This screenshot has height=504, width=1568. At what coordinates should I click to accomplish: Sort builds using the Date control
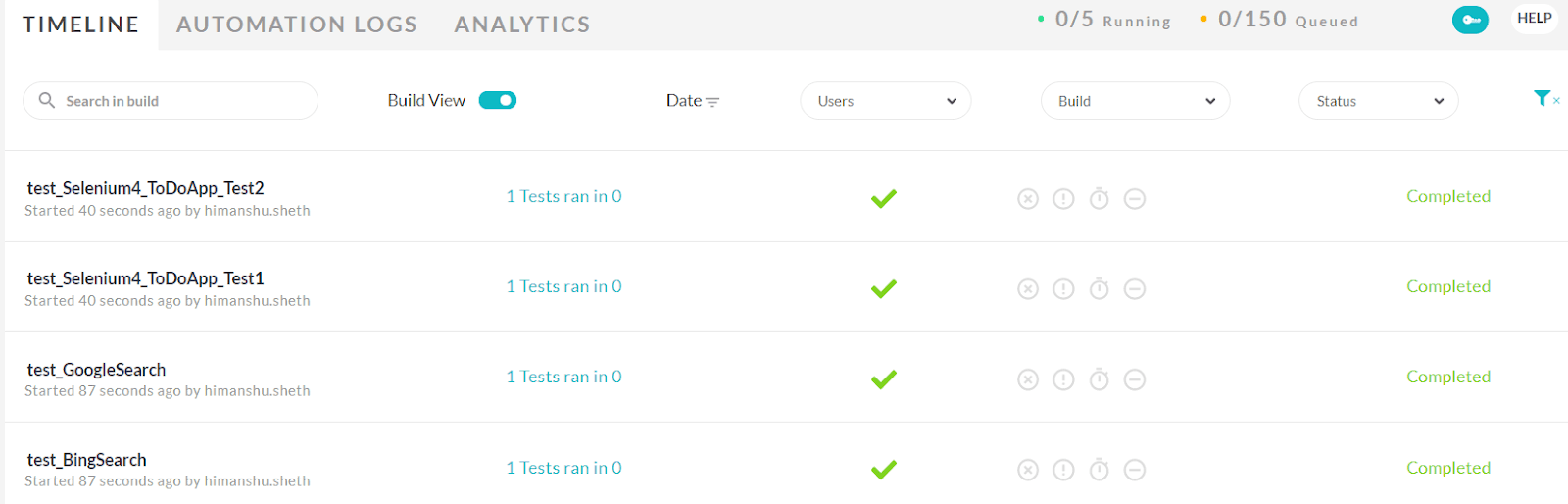692,101
